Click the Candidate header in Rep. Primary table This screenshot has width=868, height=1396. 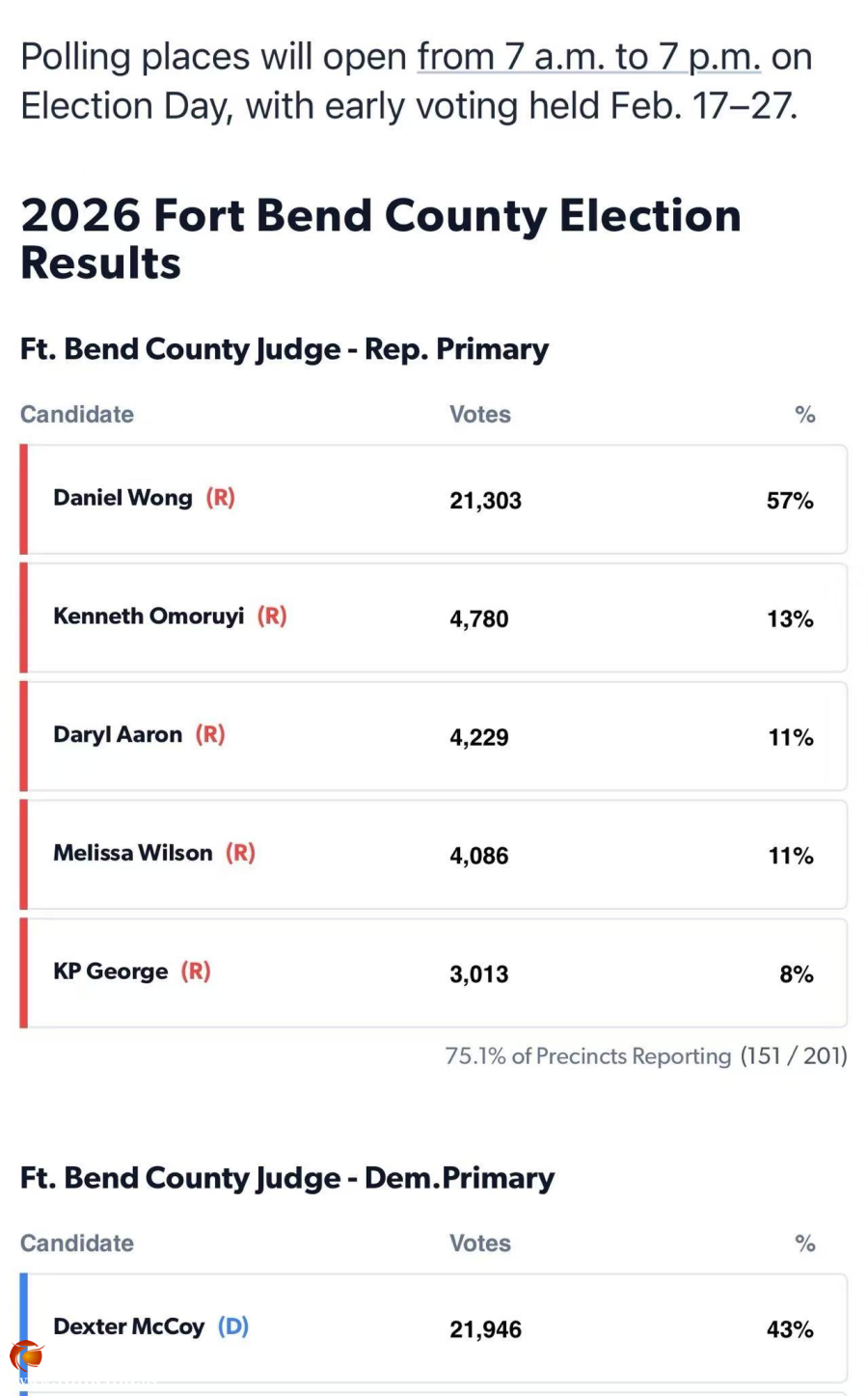(x=77, y=415)
